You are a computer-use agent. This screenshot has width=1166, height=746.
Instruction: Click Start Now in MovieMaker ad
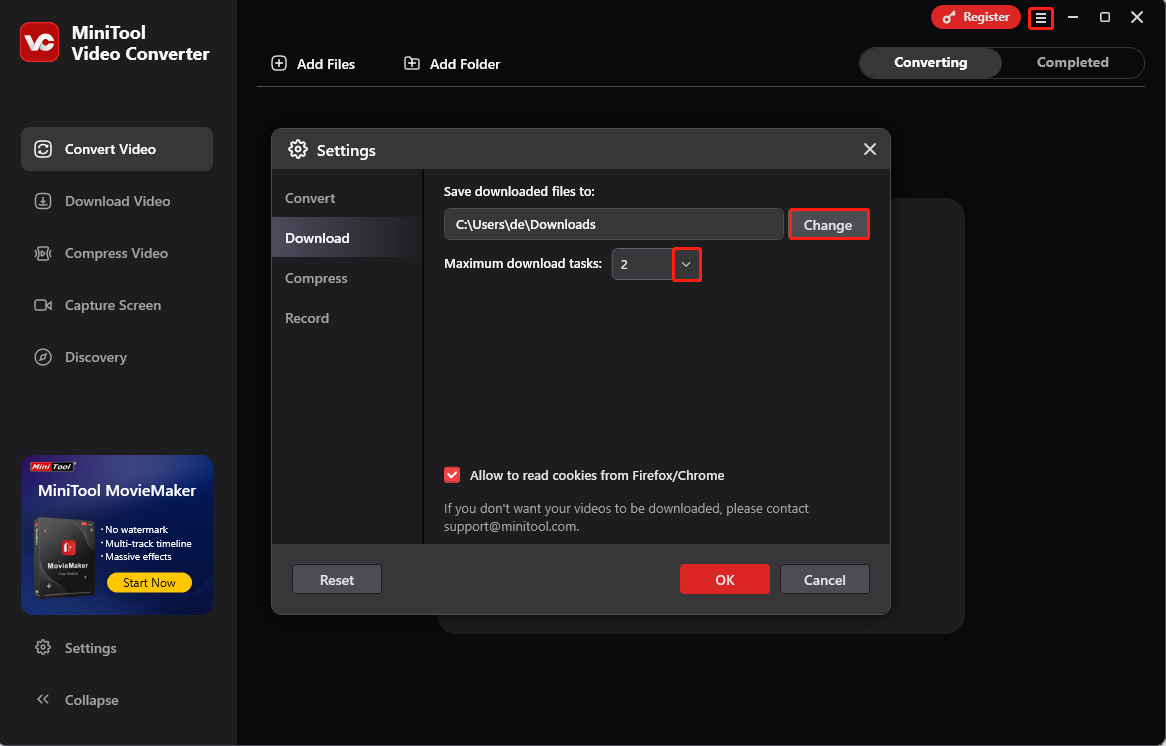click(x=149, y=582)
